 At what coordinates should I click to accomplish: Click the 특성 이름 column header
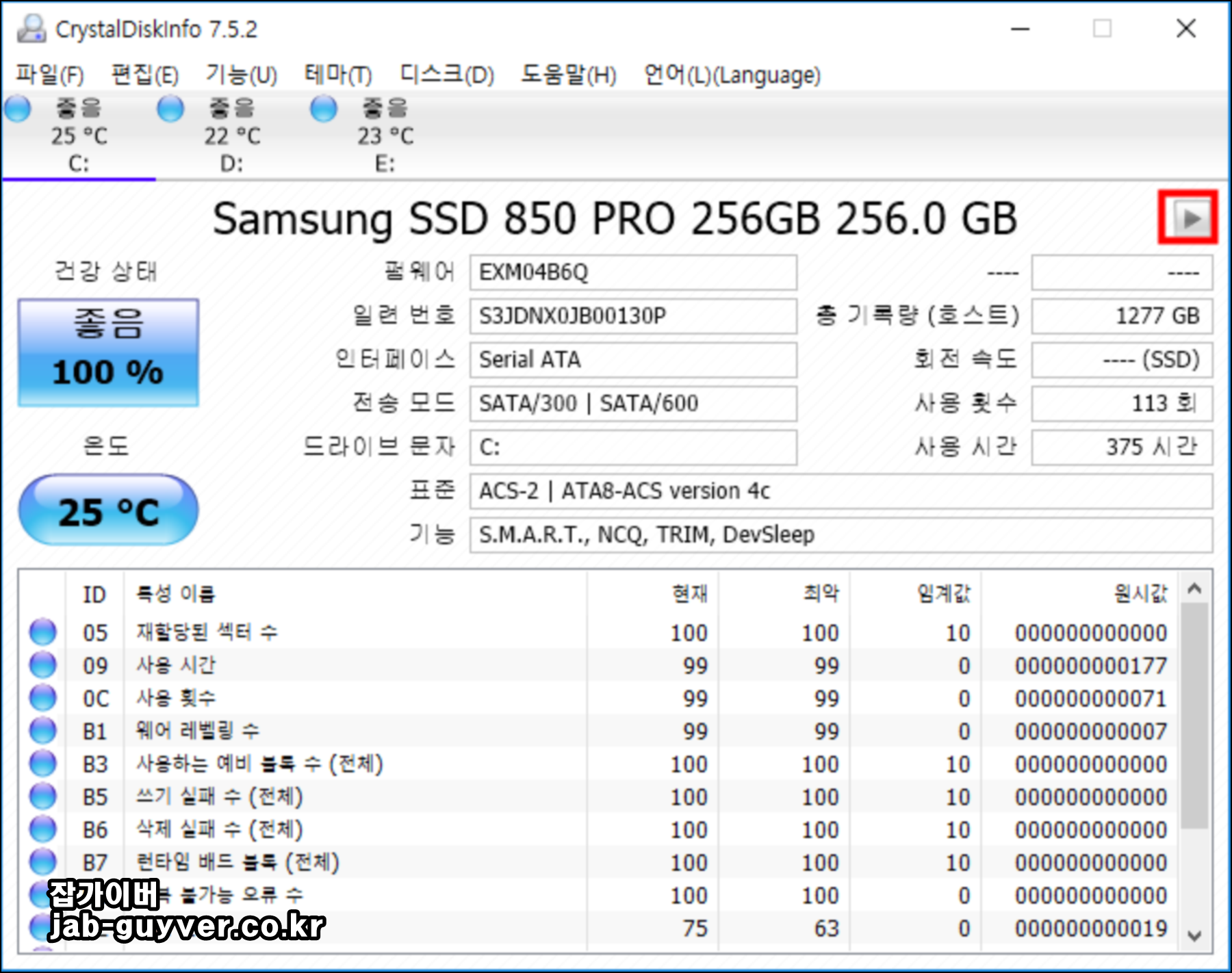click(355, 594)
